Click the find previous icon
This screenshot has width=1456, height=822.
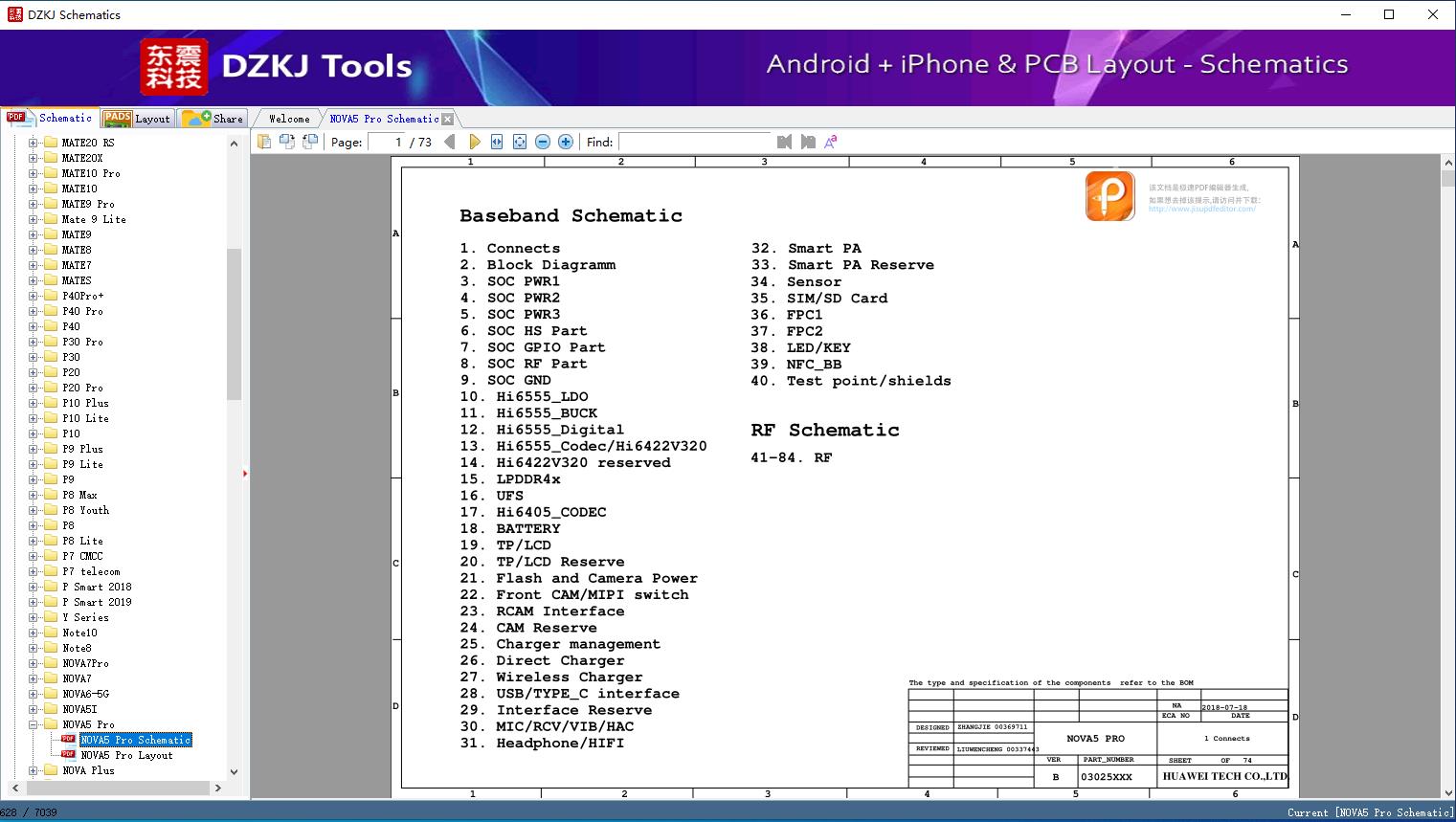coord(785,142)
